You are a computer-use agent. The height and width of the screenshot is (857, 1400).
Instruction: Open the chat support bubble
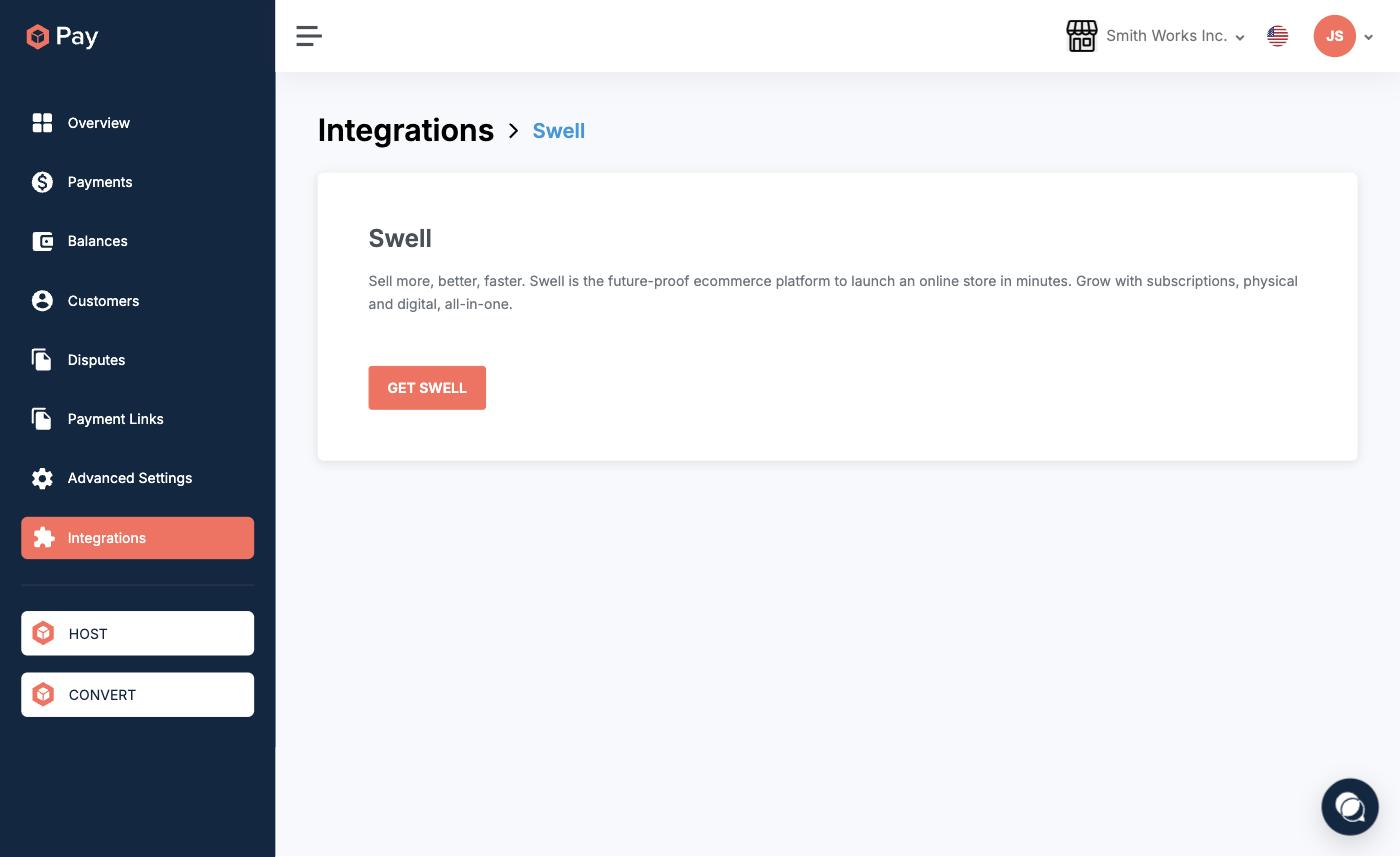click(1350, 807)
